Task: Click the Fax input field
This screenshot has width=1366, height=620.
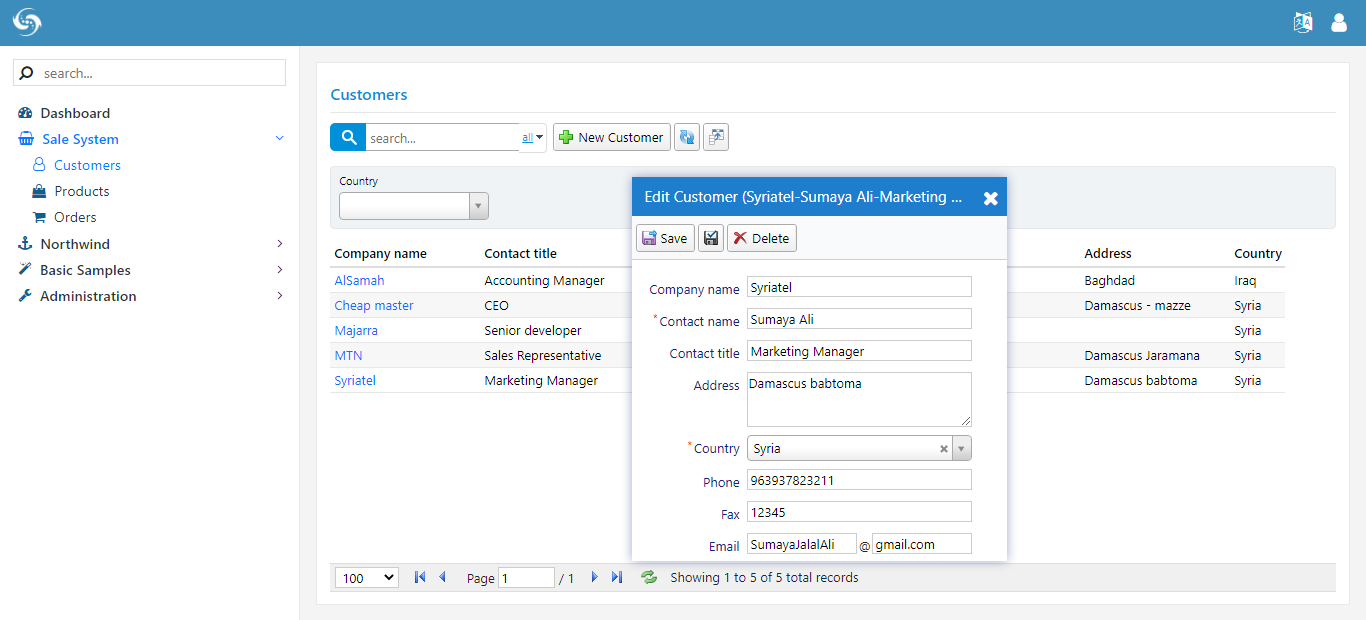Action: (x=859, y=512)
